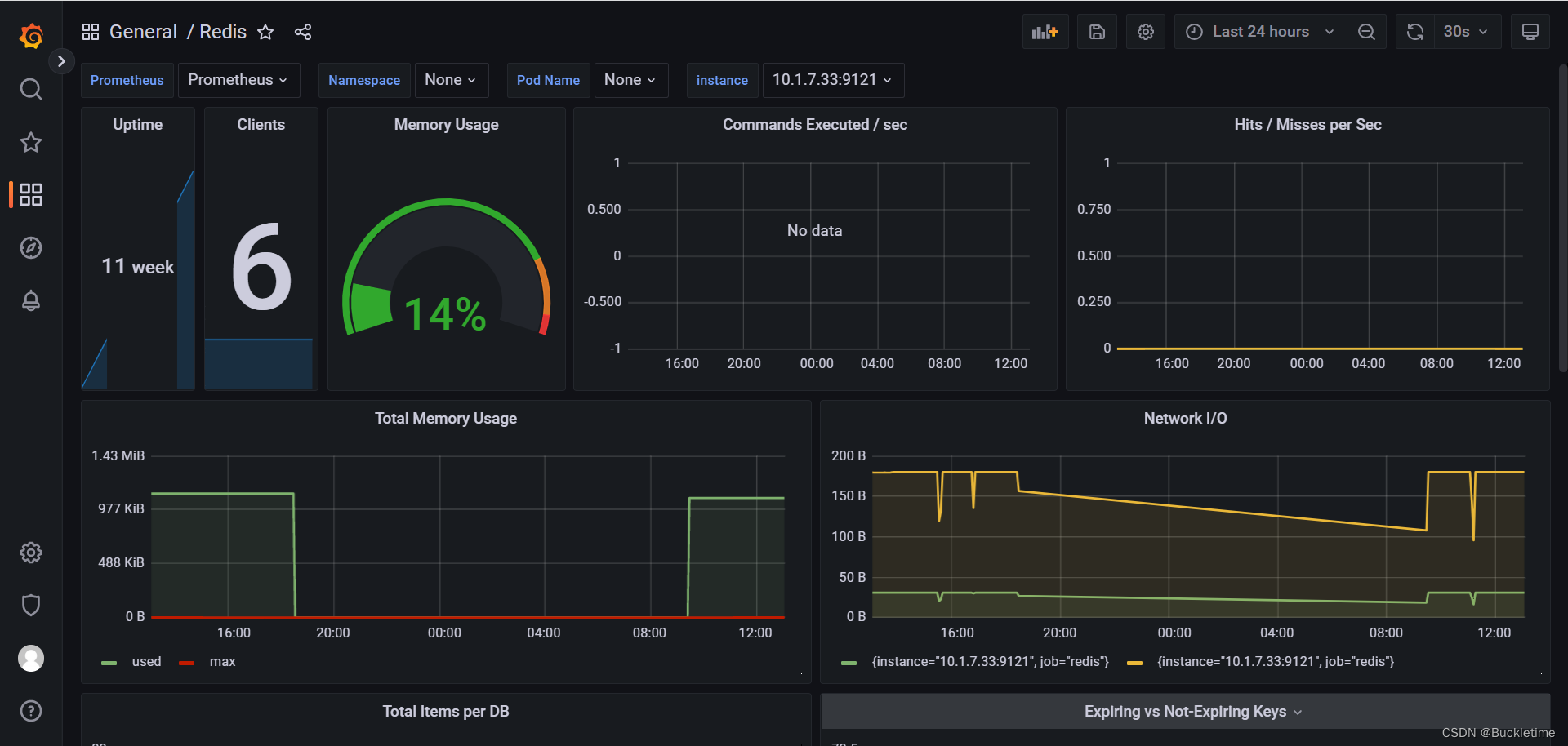Click the General breadcrumb link
The height and width of the screenshot is (746, 1568).
pos(143,32)
